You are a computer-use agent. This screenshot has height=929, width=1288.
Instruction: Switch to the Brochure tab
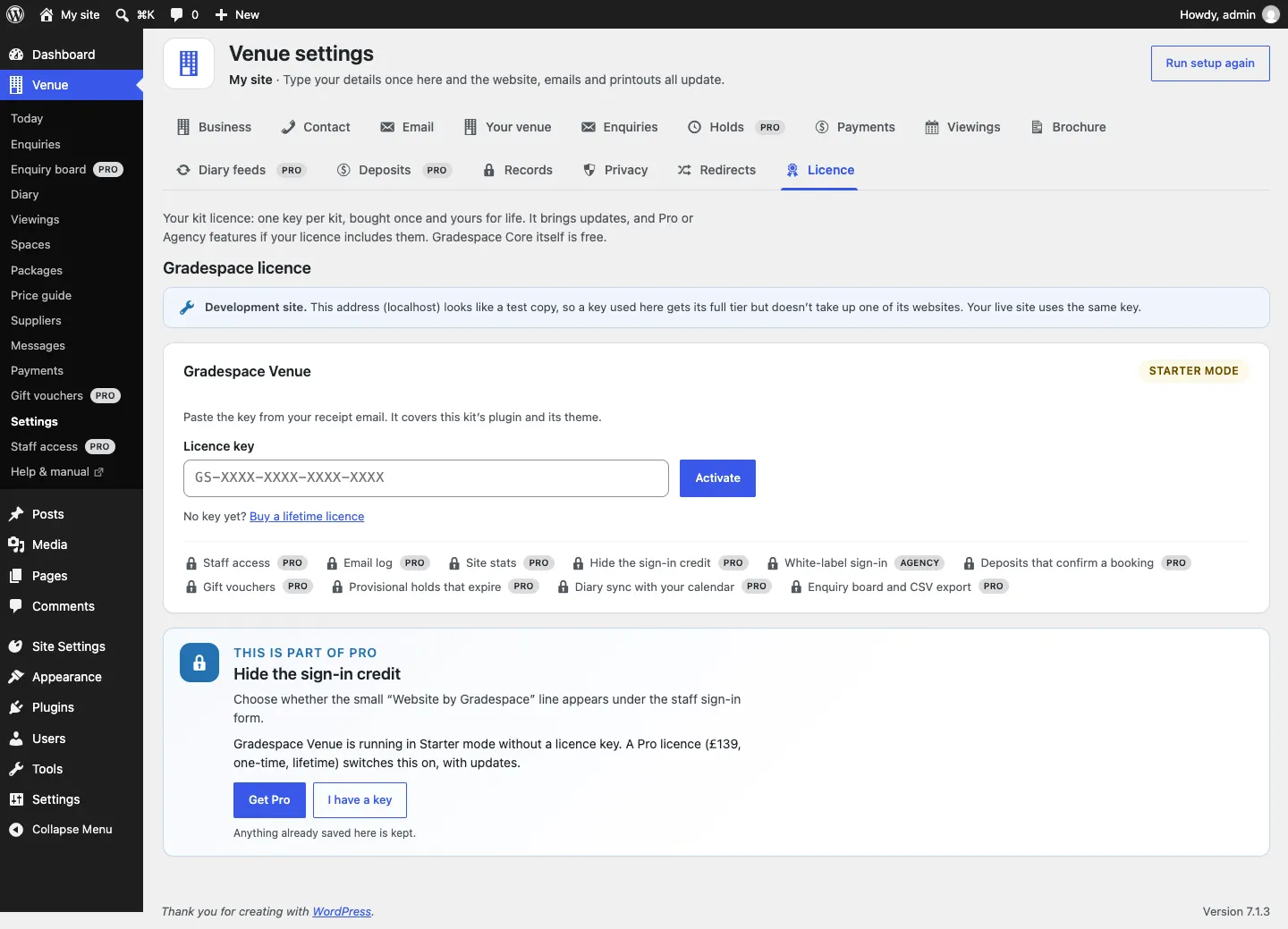1069,127
